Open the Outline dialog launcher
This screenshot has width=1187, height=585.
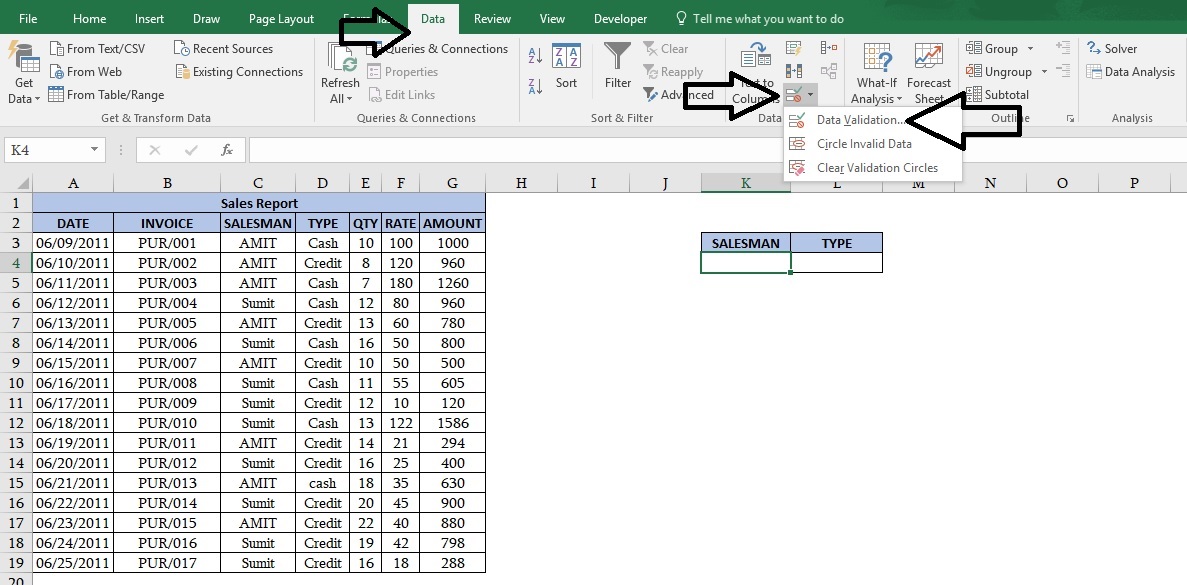(1070, 119)
